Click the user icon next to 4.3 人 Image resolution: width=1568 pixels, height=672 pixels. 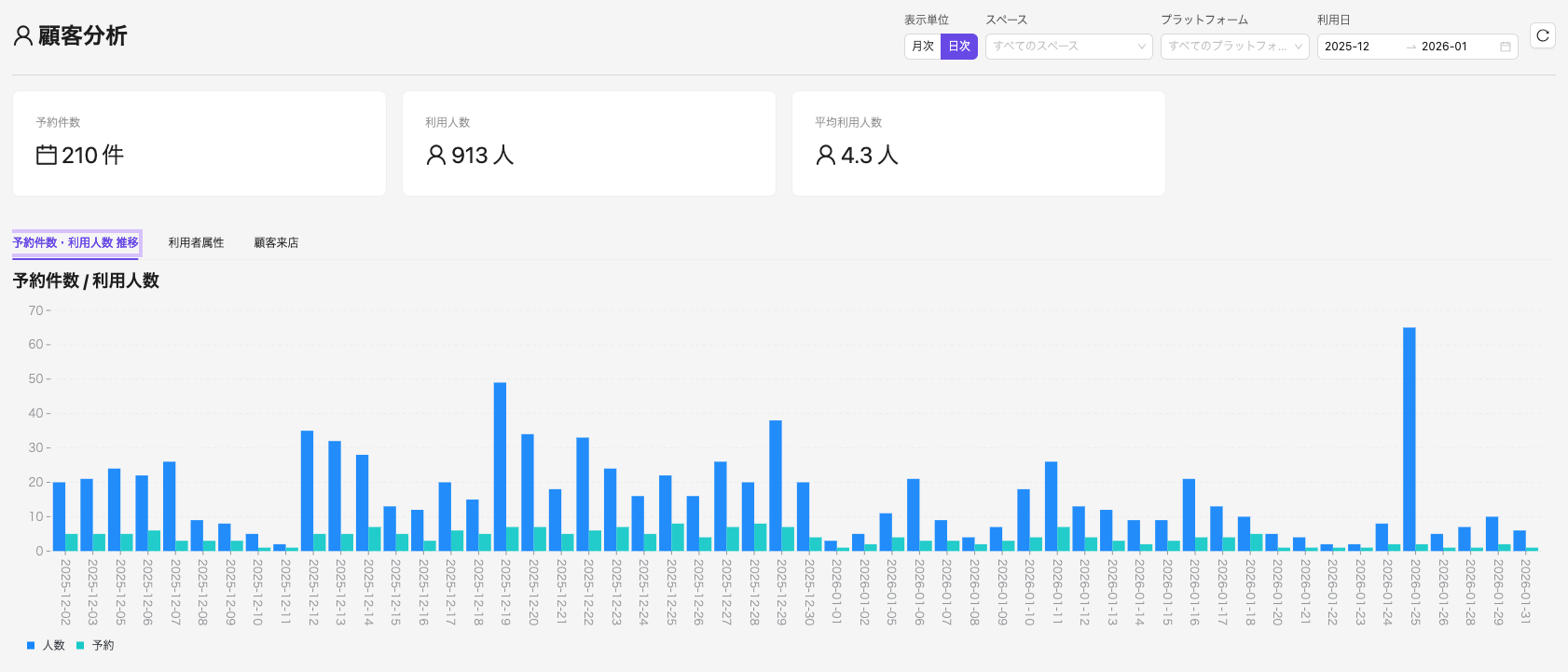click(x=825, y=155)
